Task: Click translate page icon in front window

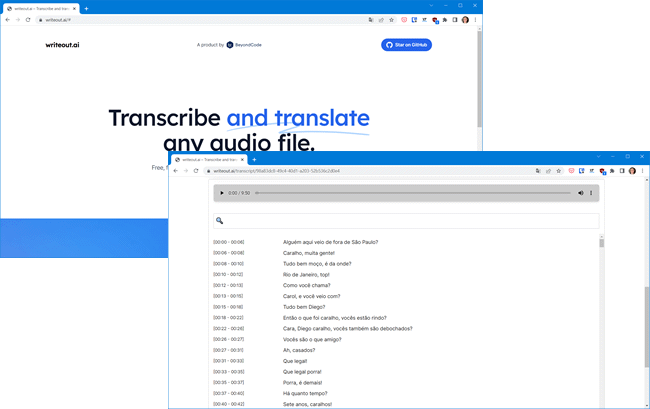Action: pos(538,171)
